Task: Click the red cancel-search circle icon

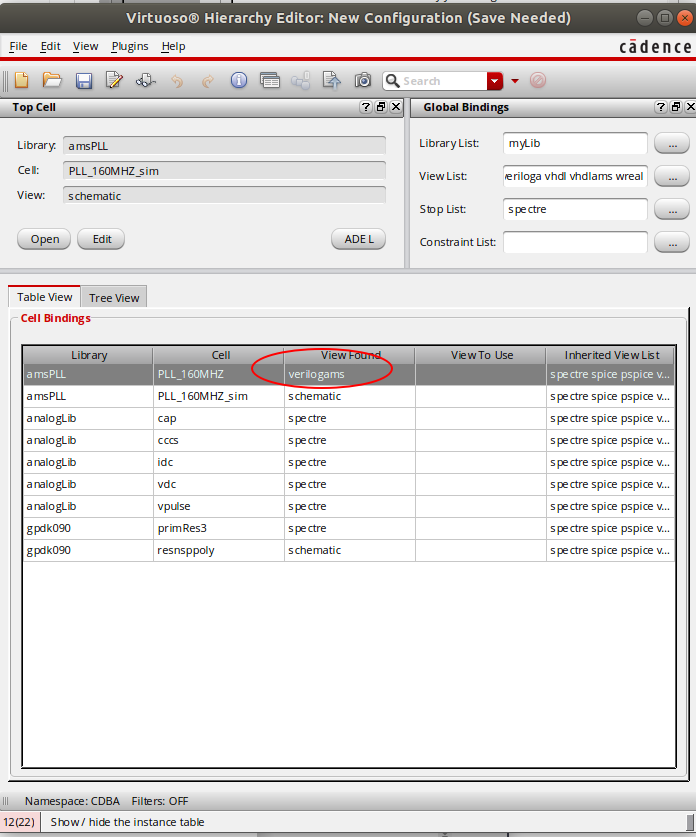Action: [x=538, y=81]
